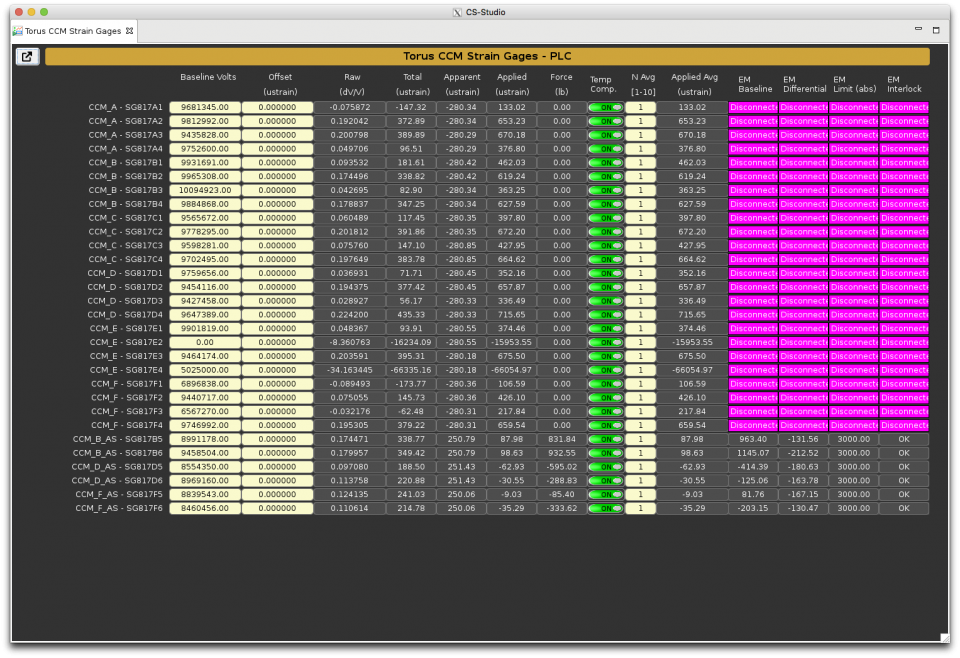The width and height of the screenshot is (960, 658).
Task: Toggle Temp Comp for CCM_F_AS - SG817F6
Action: point(604,508)
